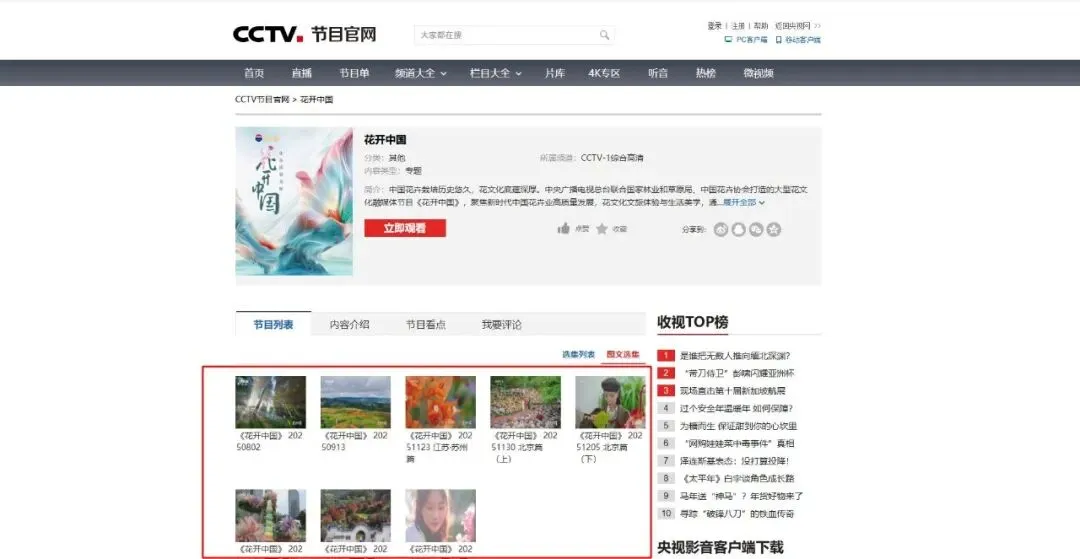This screenshot has width=1080, height=559.
Task: Open 热榜 in navigation bar
Action: point(706,73)
